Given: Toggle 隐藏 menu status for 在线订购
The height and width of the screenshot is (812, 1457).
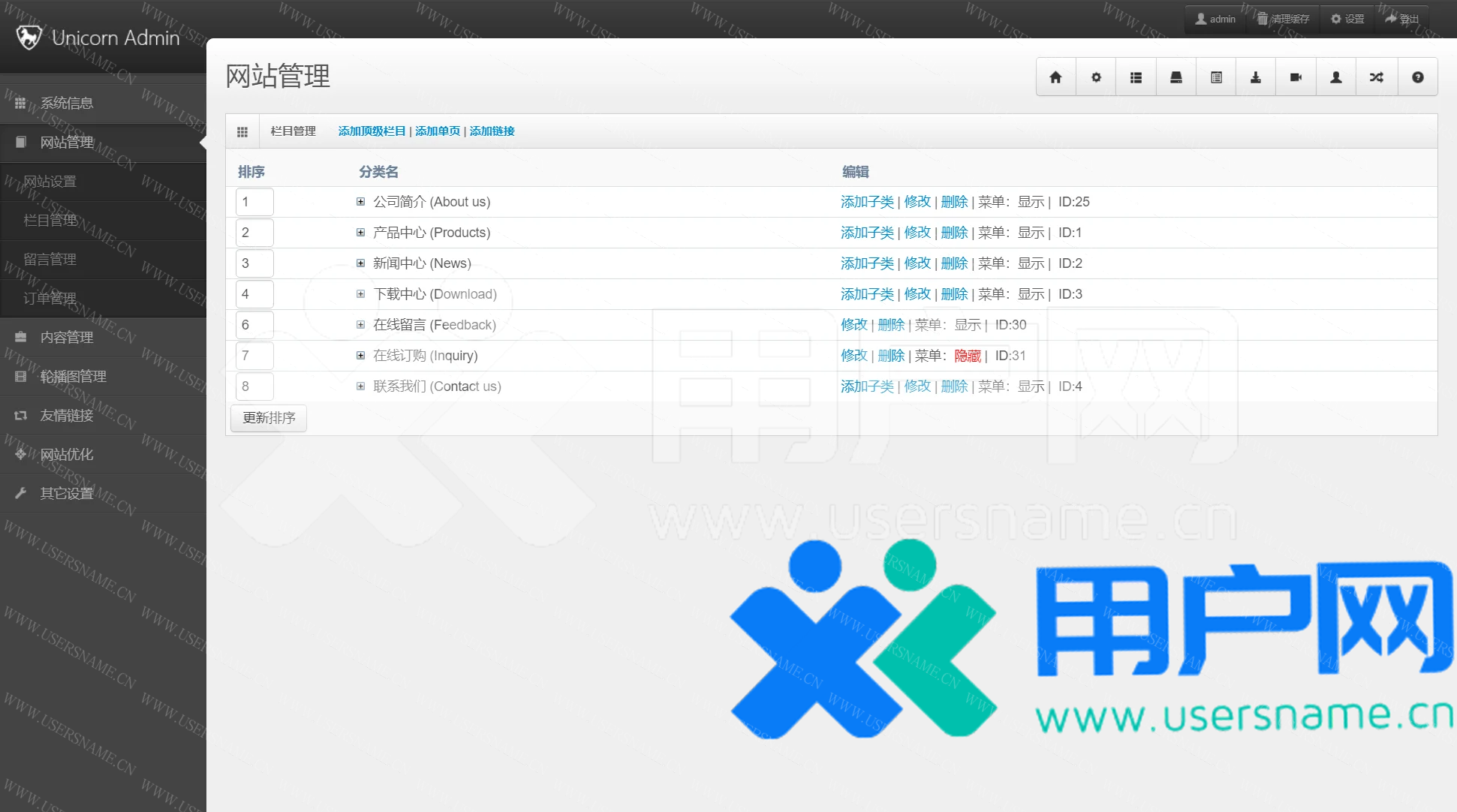Looking at the screenshot, I should click(x=967, y=356).
